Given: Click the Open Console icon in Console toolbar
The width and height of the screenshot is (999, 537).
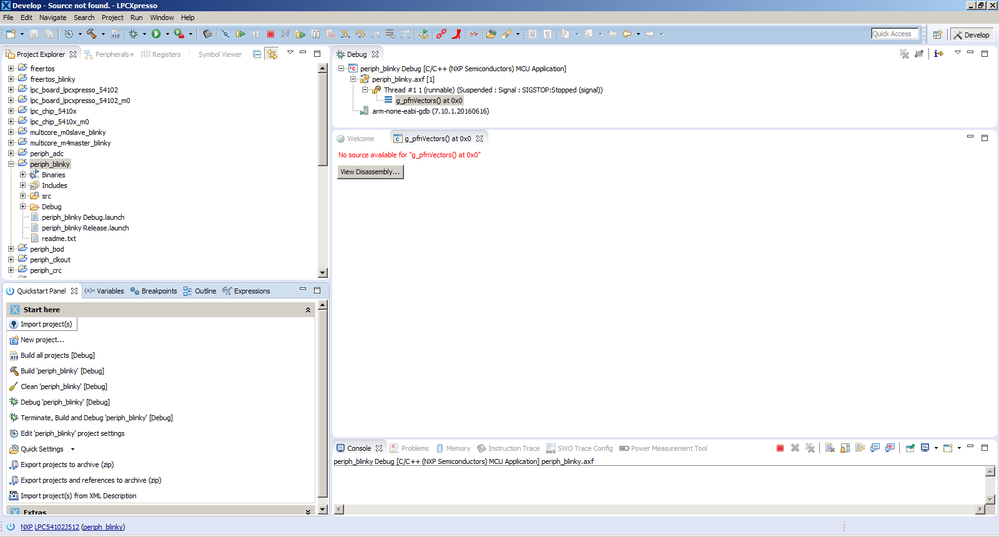Looking at the screenshot, I should tap(947, 448).
